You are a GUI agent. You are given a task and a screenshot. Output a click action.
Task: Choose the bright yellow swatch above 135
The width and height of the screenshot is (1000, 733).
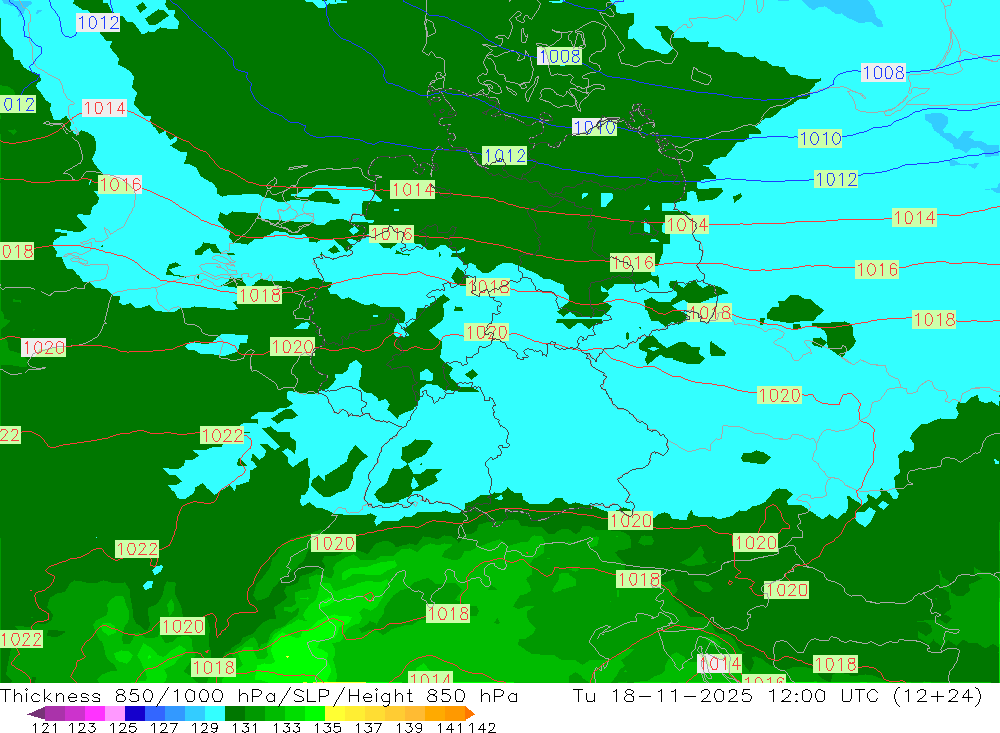point(335,713)
